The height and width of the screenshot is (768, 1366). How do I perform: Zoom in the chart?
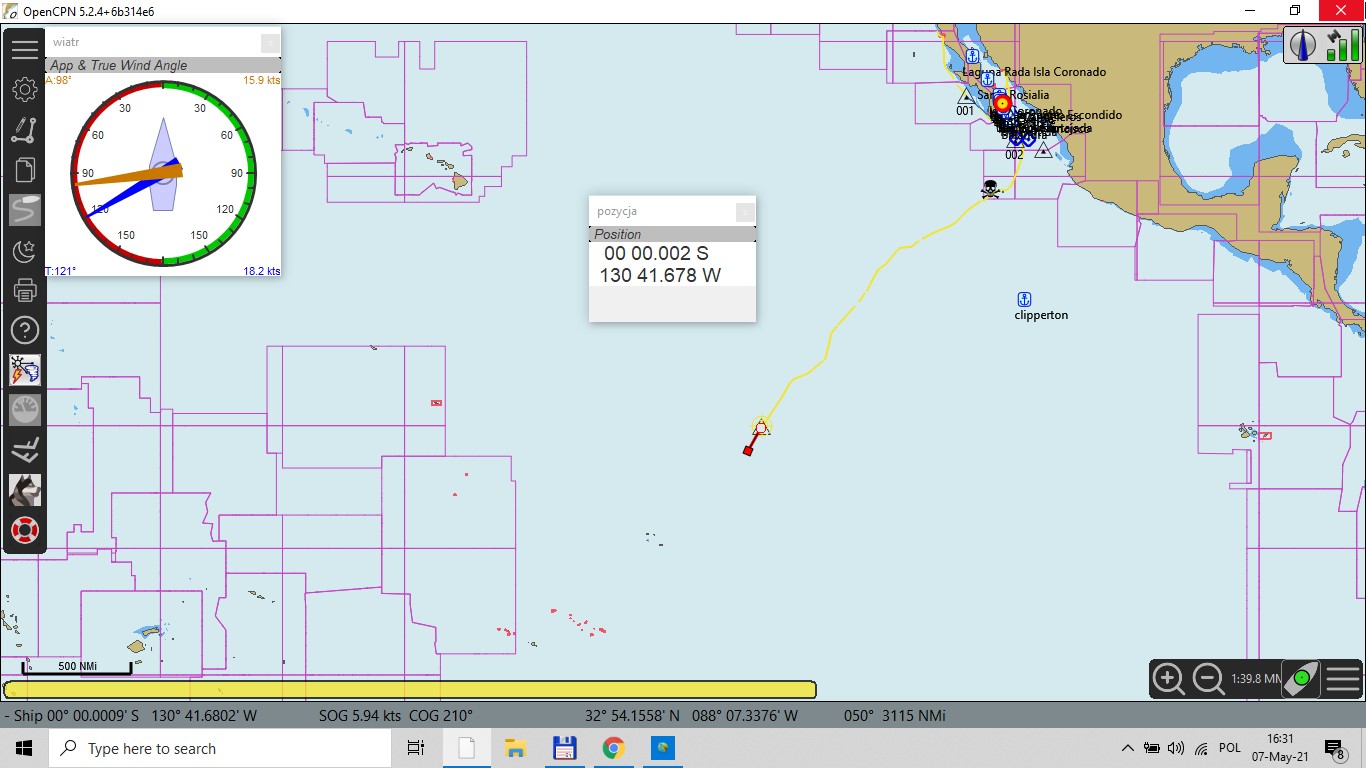1169,679
